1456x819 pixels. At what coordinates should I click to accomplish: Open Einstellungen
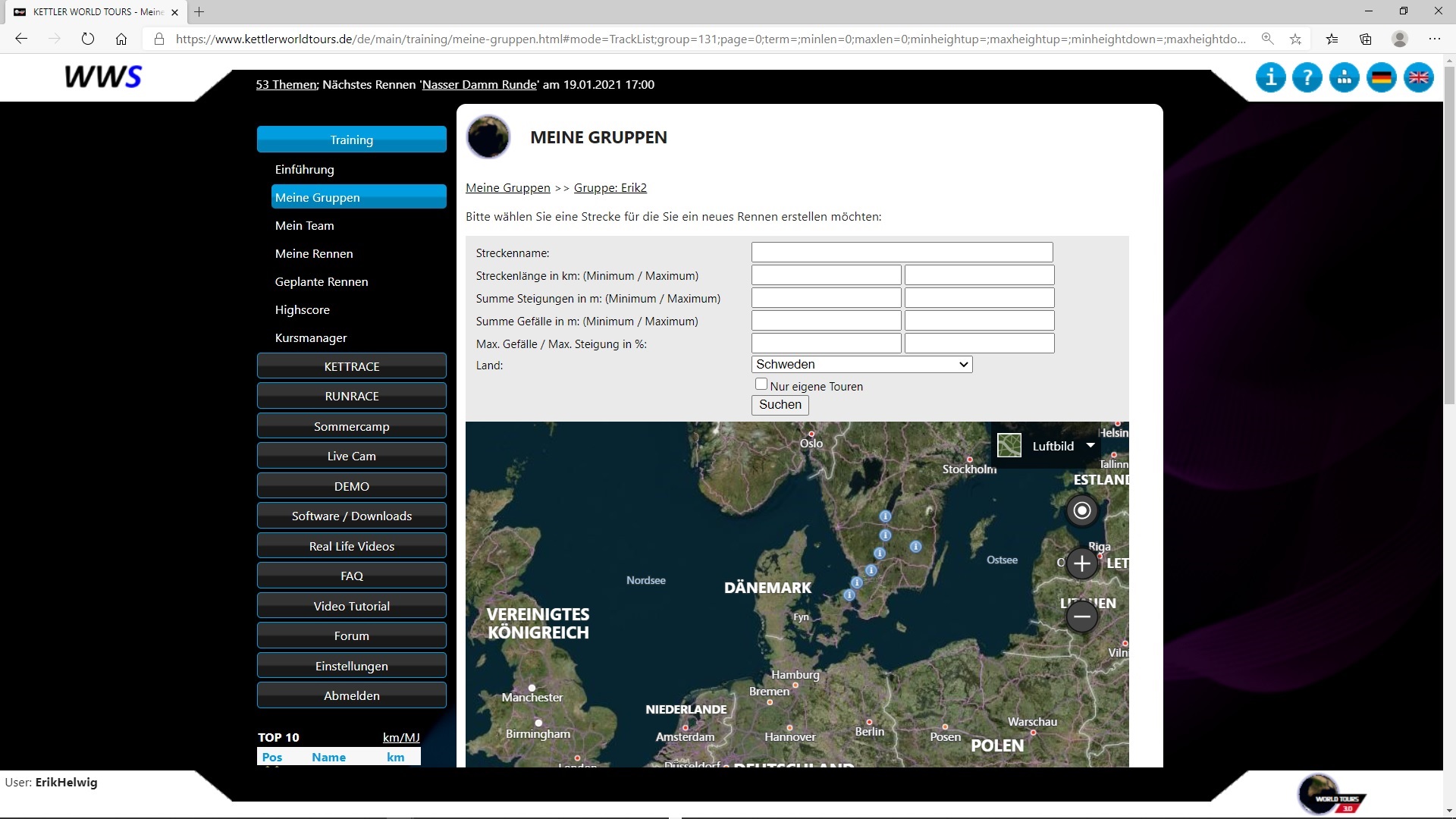coord(352,666)
